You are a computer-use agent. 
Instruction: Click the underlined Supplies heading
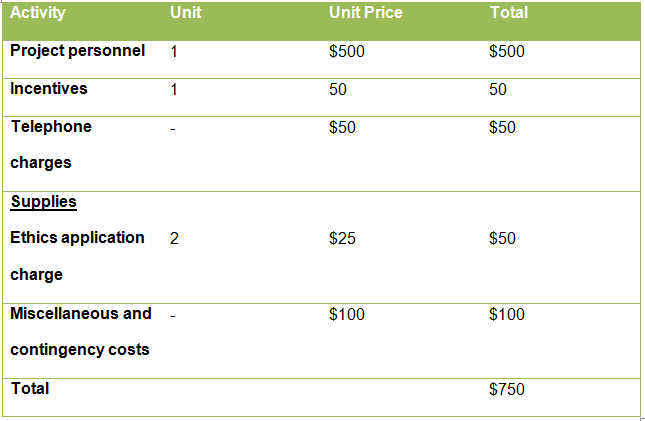click(x=44, y=202)
